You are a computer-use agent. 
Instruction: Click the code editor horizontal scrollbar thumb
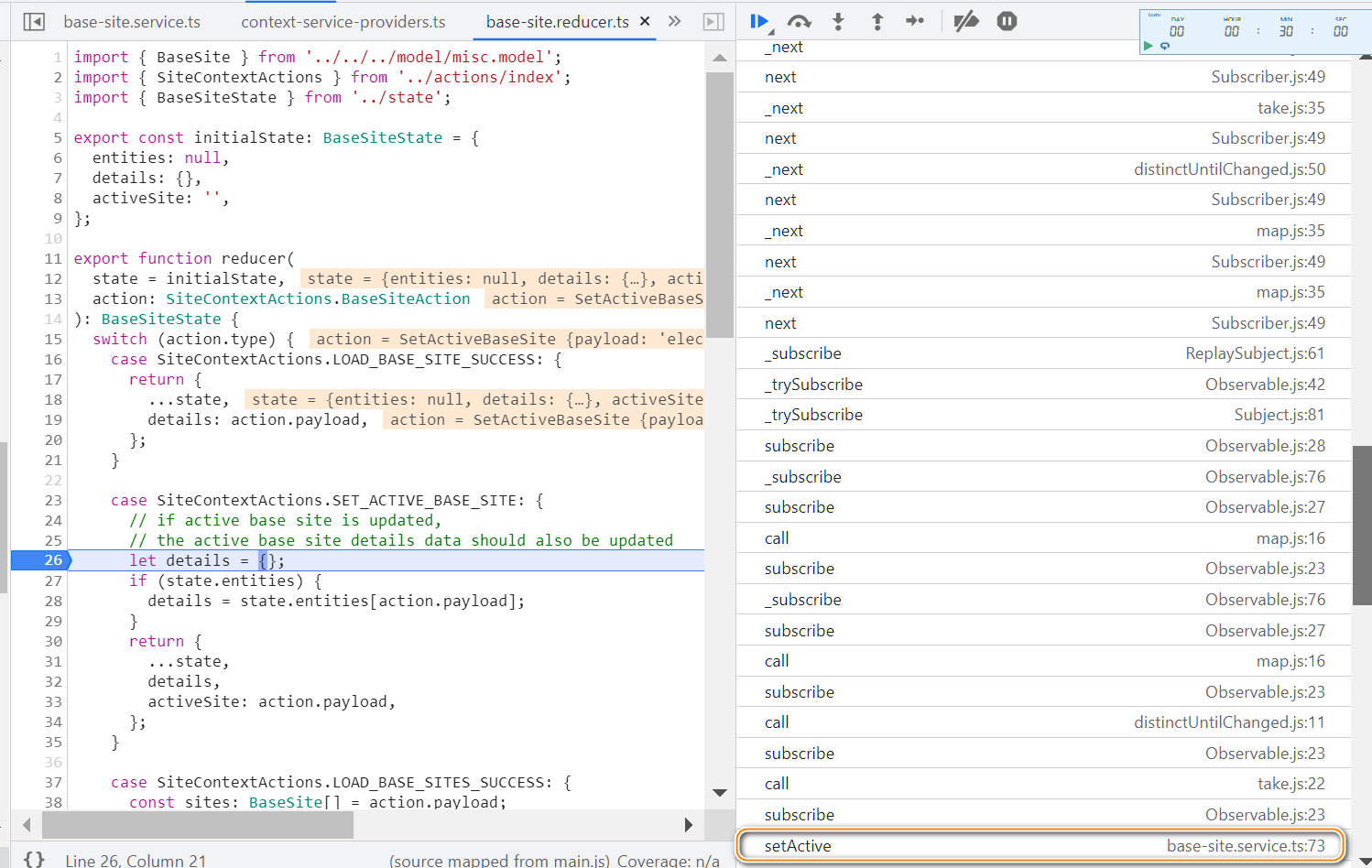(198, 825)
